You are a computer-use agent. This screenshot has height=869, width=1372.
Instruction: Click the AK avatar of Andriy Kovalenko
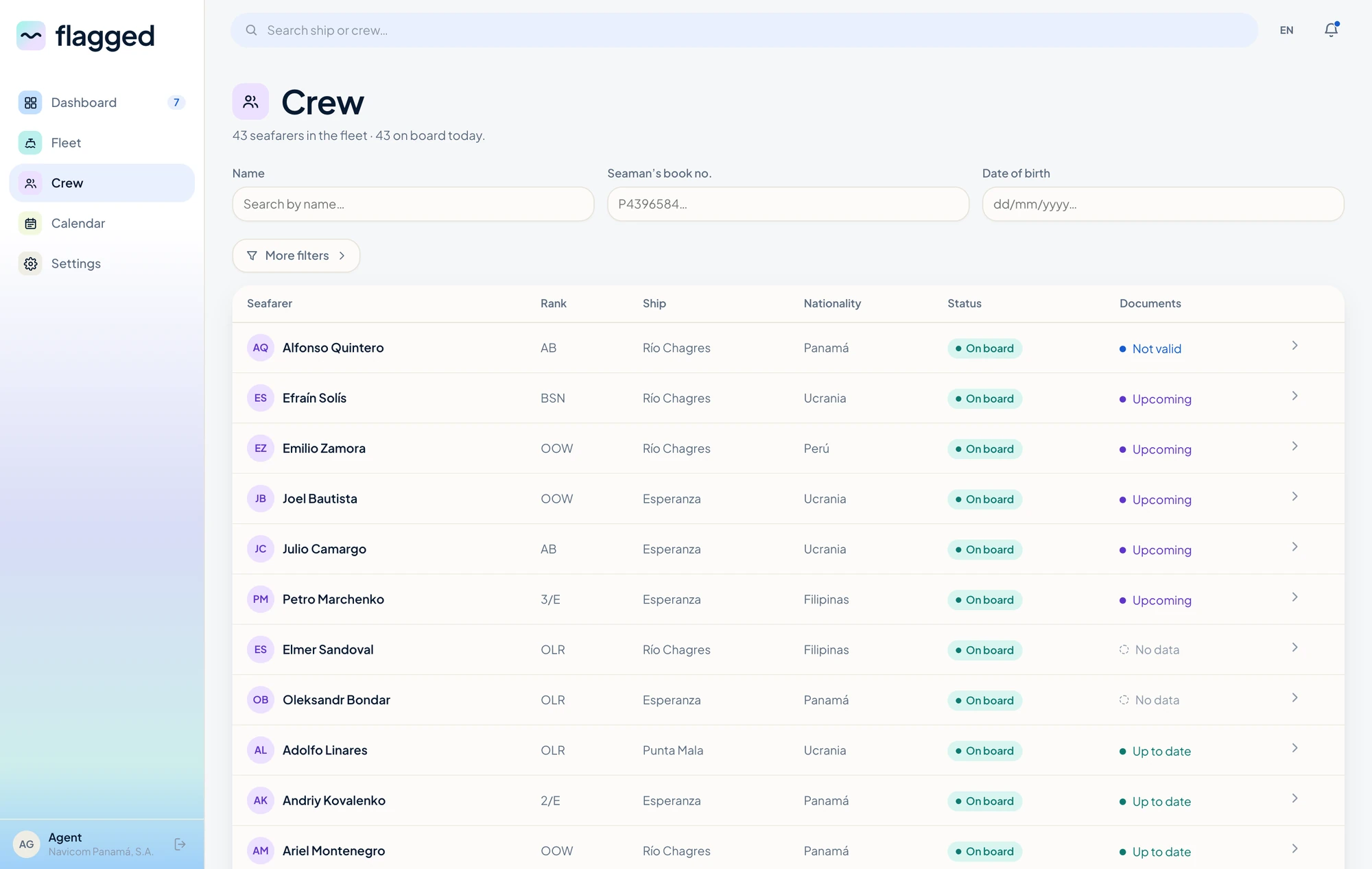(261, 800)
